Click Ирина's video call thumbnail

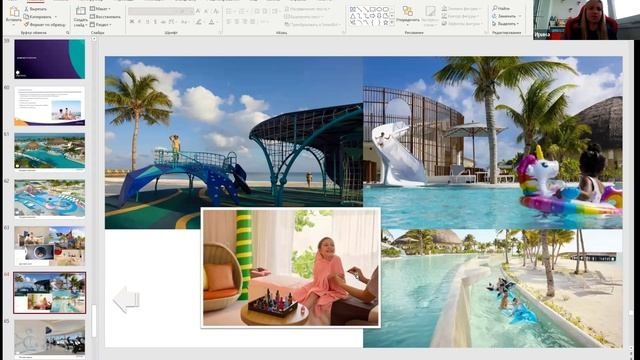coord(587,20)
